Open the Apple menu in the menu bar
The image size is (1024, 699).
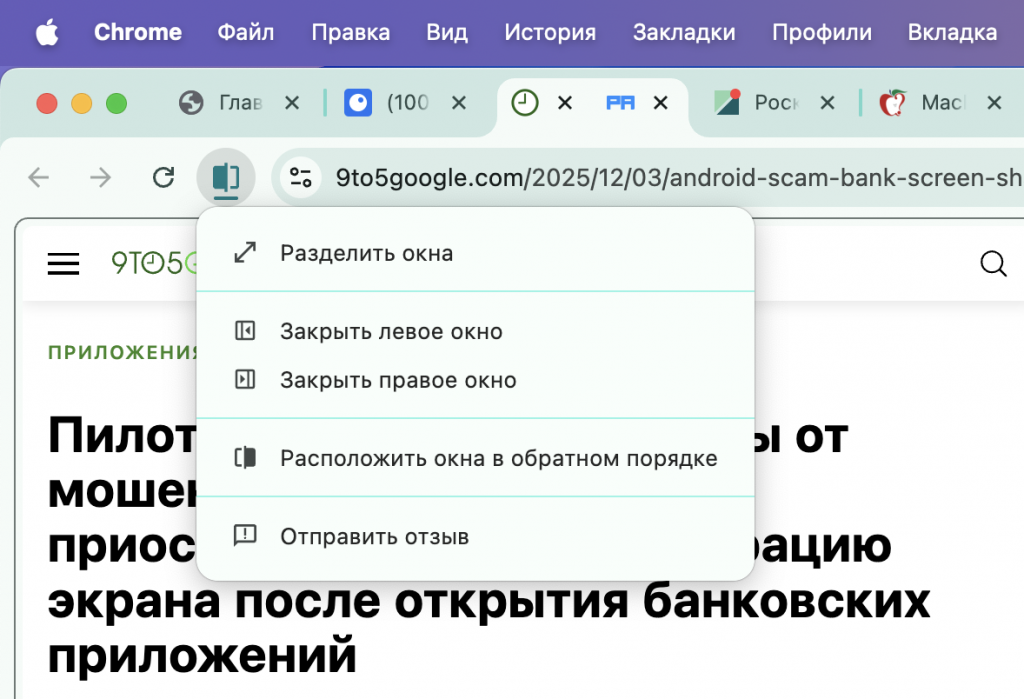coord(47,32)
